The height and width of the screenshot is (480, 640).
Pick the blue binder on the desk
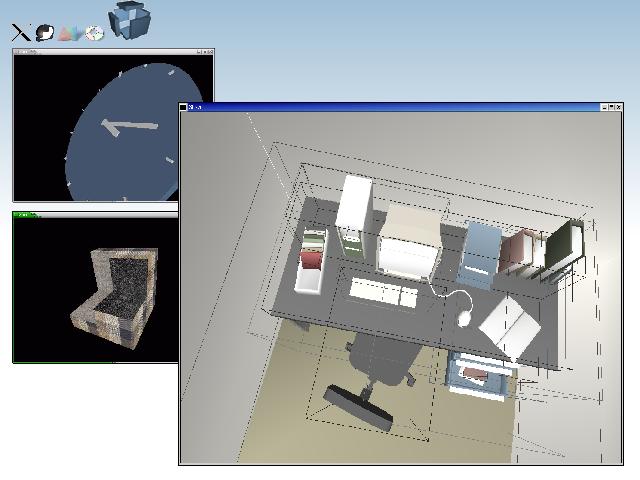click(480, 254)
